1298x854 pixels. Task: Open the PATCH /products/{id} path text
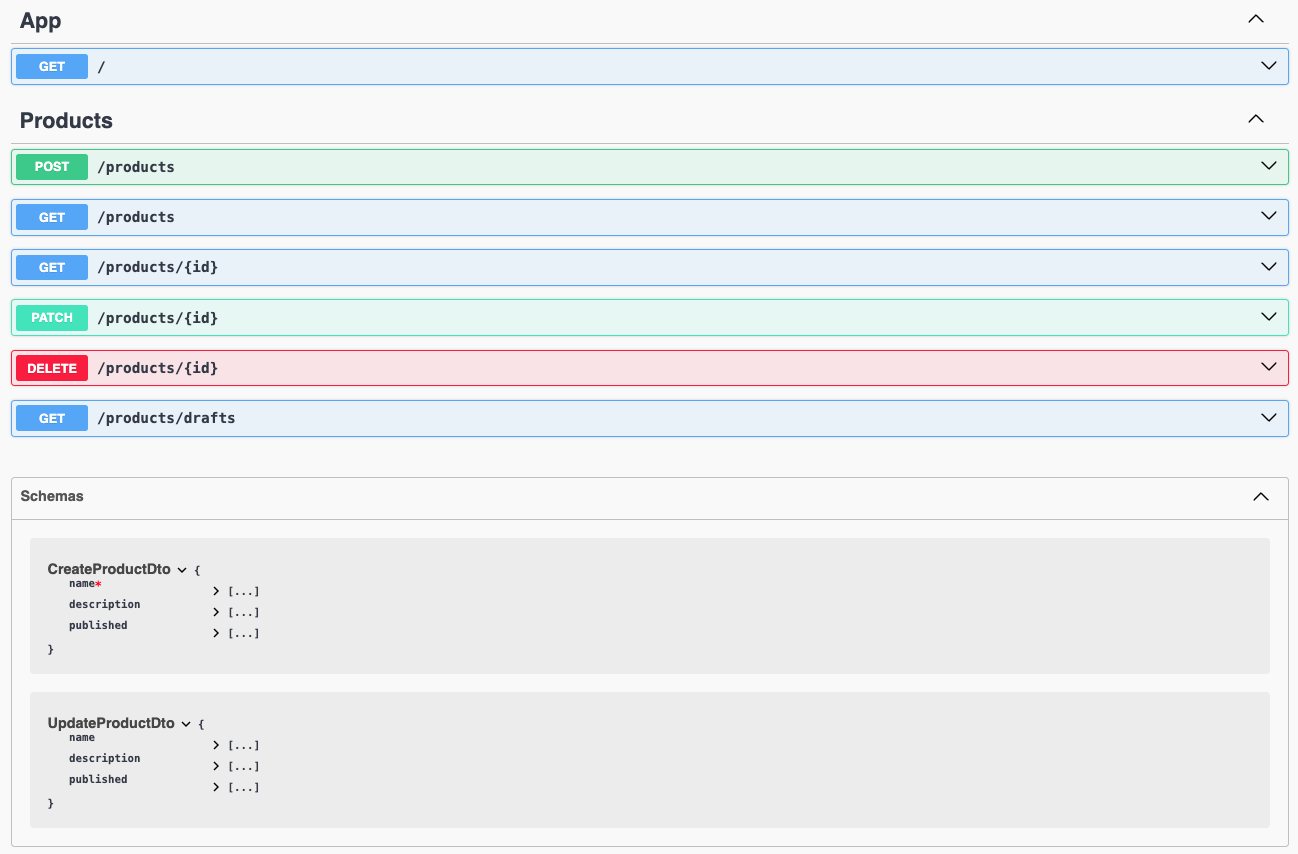click(x=157, y=318)
